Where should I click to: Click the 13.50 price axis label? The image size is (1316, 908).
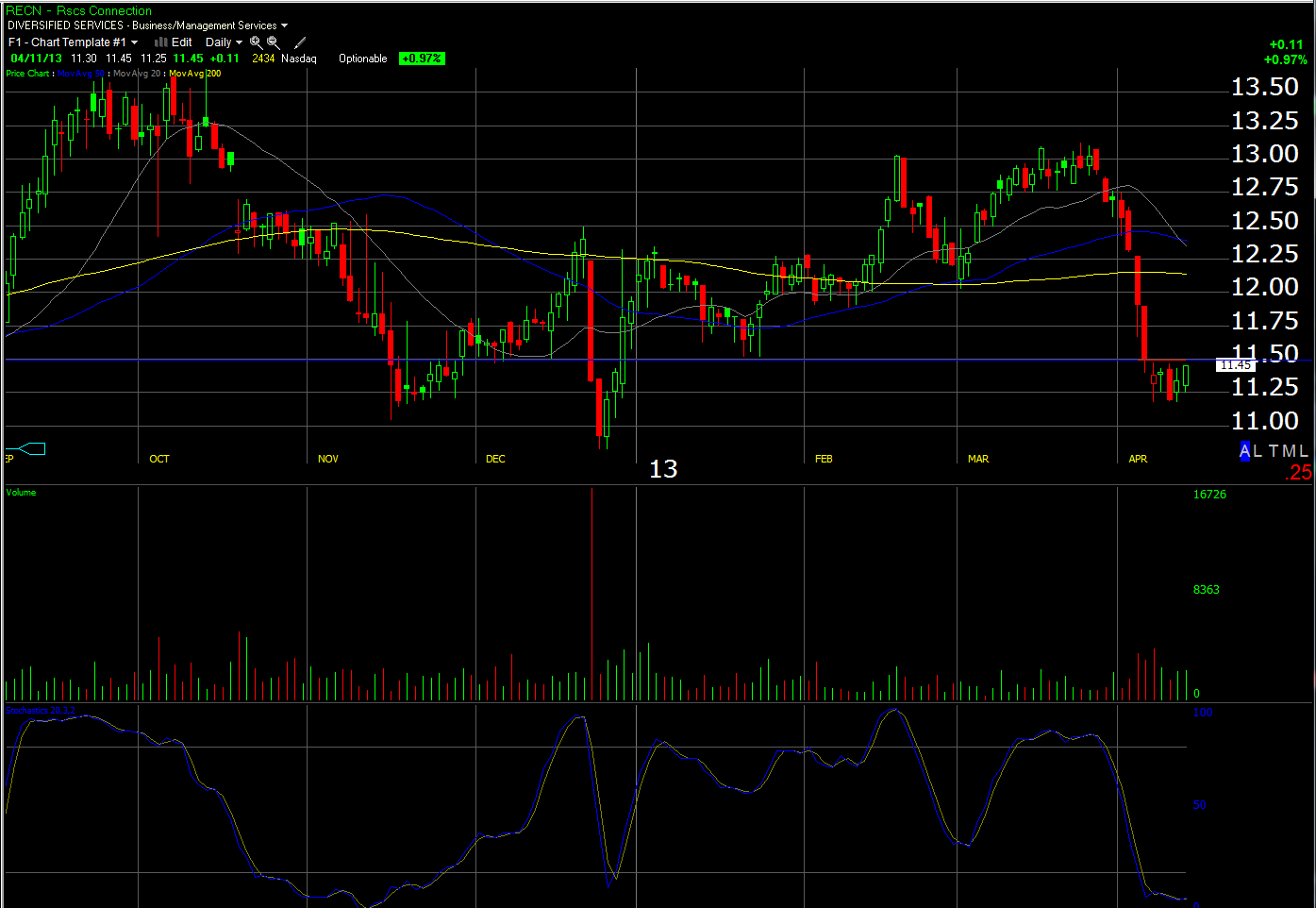point(1265,87)
